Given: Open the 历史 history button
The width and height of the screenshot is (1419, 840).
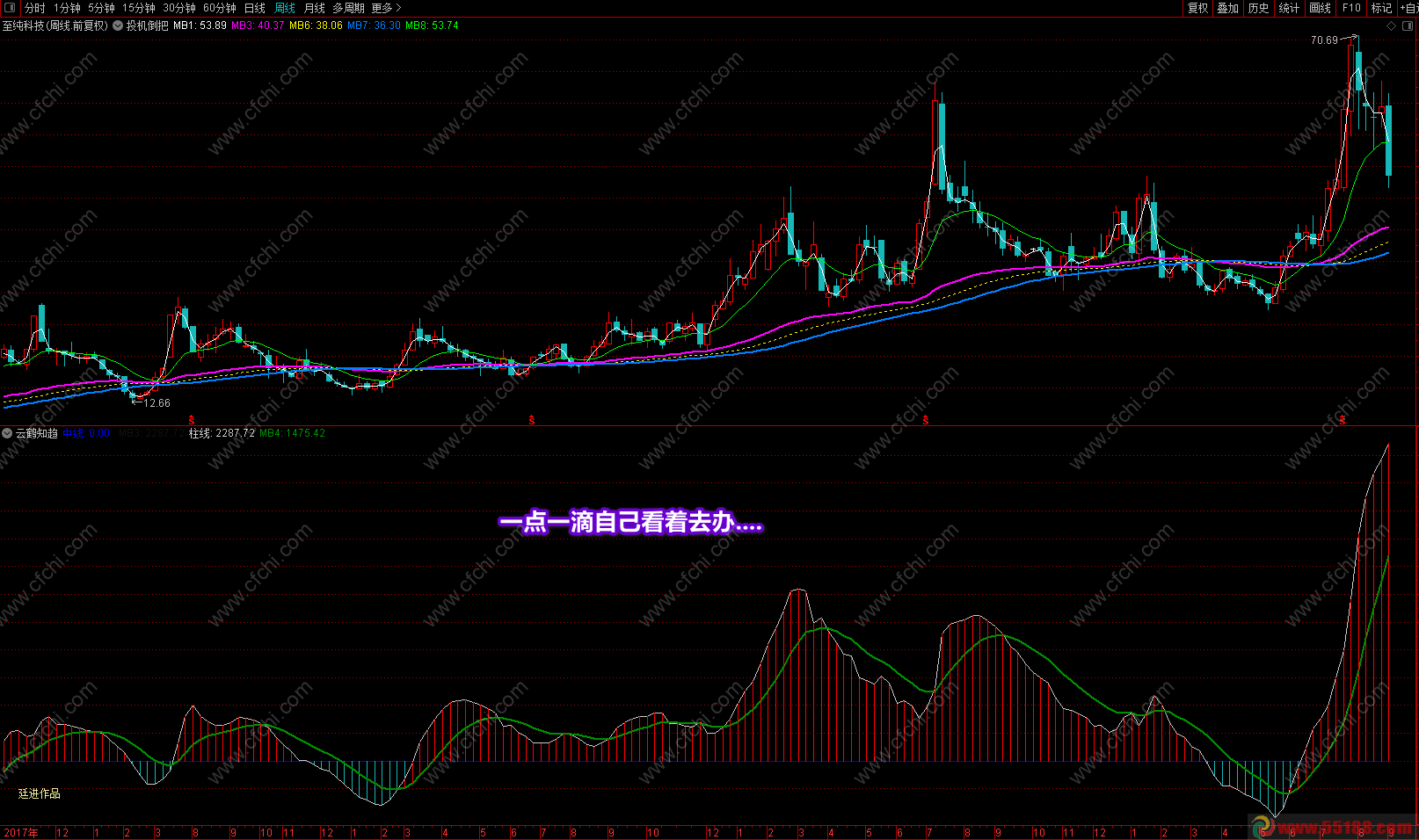Looking at the screenshot, I should (1259, 8).
